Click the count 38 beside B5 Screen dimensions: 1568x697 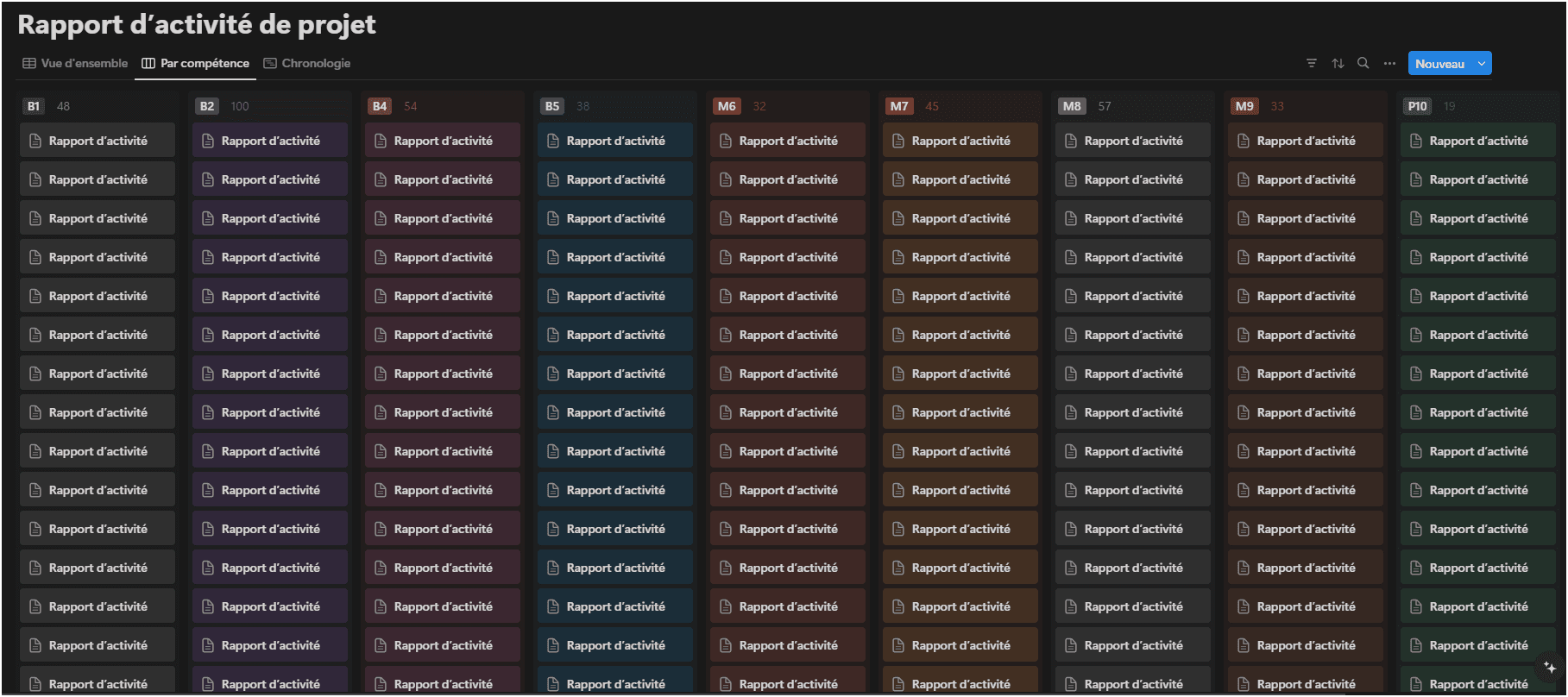pyautogui.click(x=583, y=106)
